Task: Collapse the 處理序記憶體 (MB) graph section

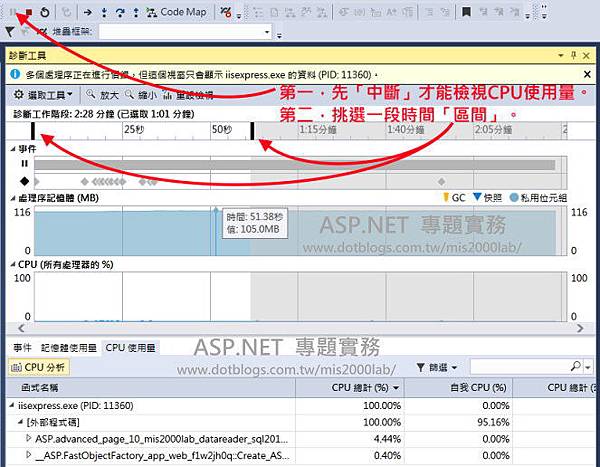Action: (x=13, y=198)
